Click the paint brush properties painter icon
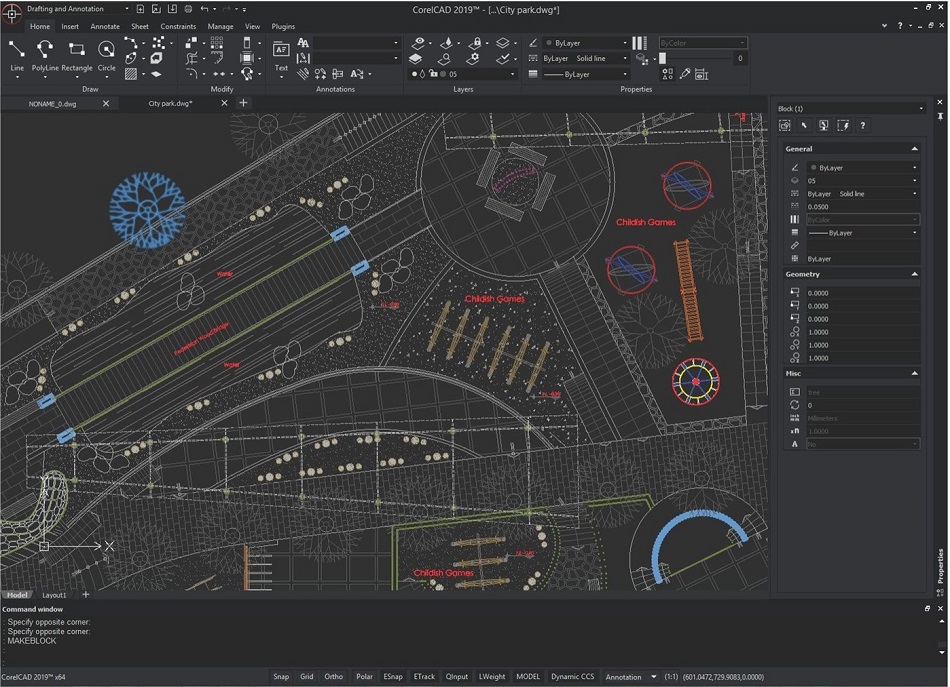This screenshot has height=687, width=950. click(685, 74)
